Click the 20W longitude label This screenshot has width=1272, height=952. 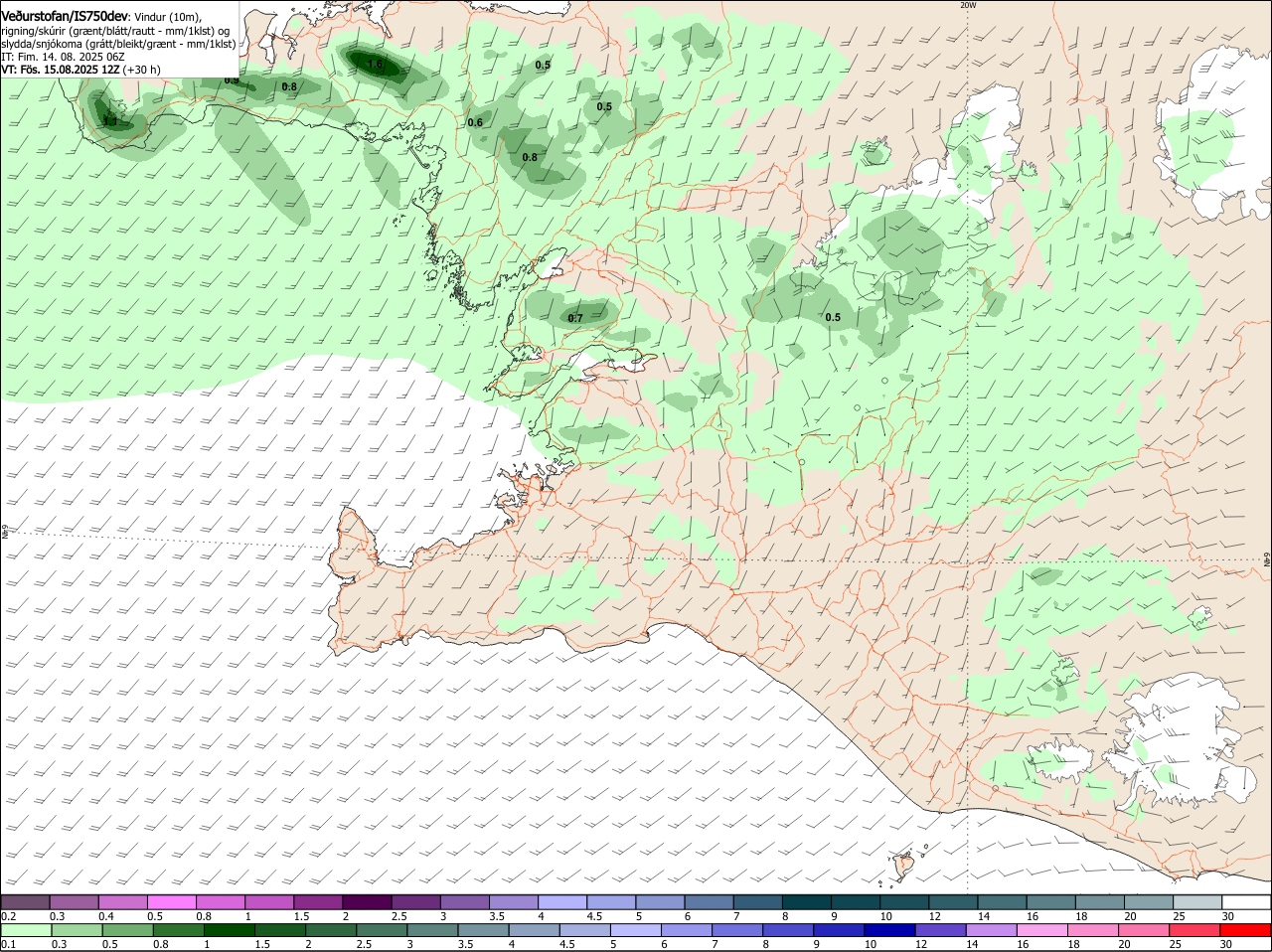(x=968, y=5)
